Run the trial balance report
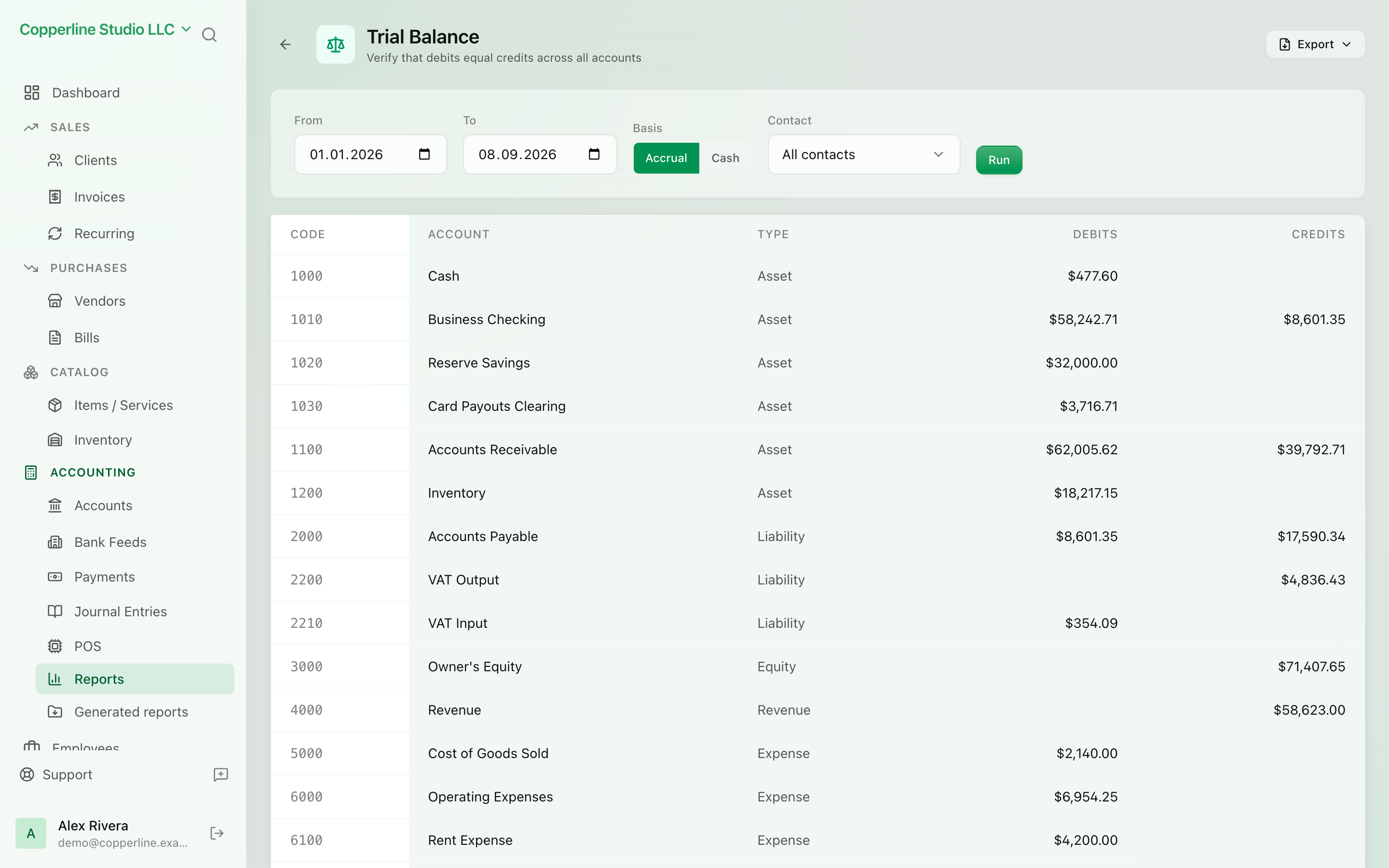Screen dimensions: 1389x868 [x=999, y=160]
